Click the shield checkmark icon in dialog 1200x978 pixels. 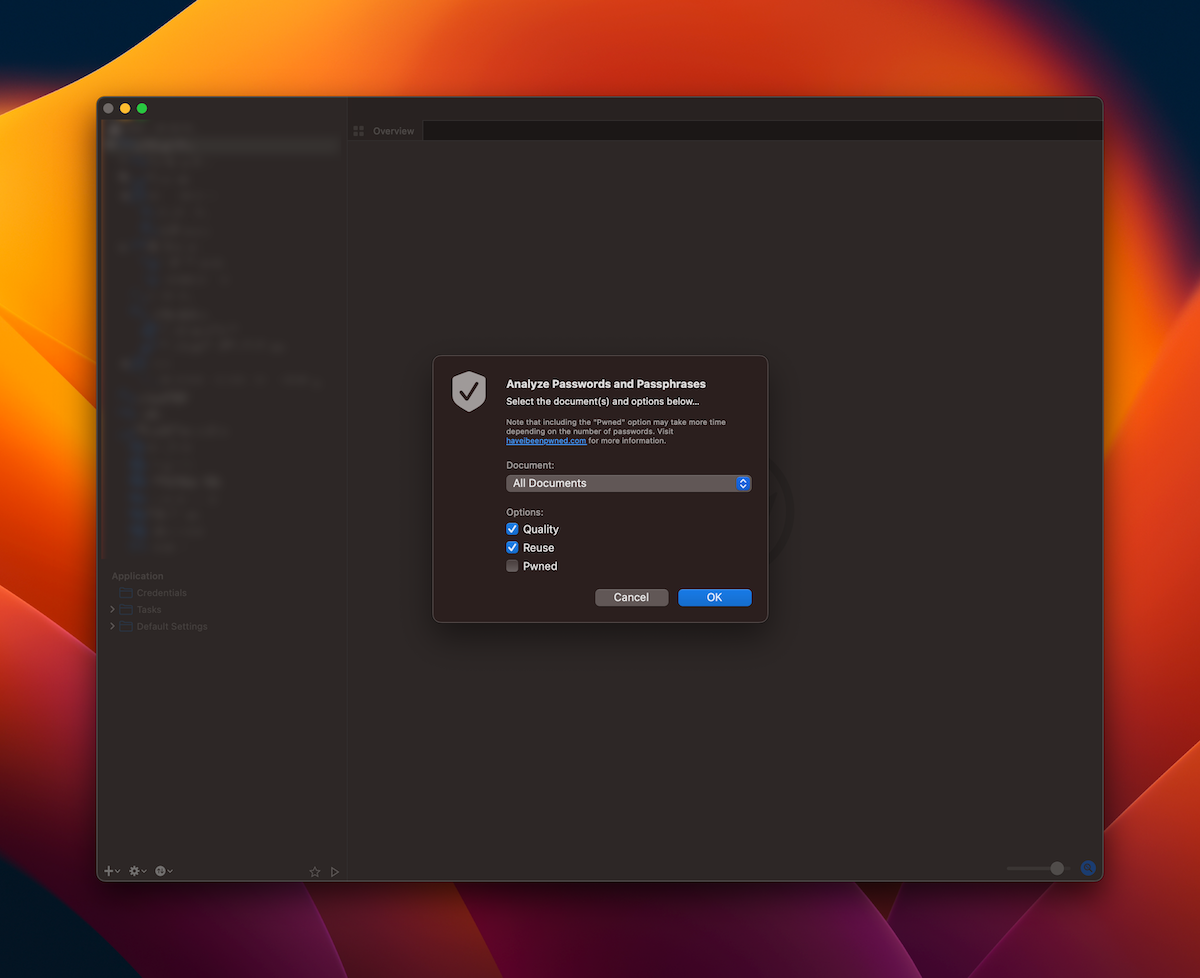tap(468, 391)
